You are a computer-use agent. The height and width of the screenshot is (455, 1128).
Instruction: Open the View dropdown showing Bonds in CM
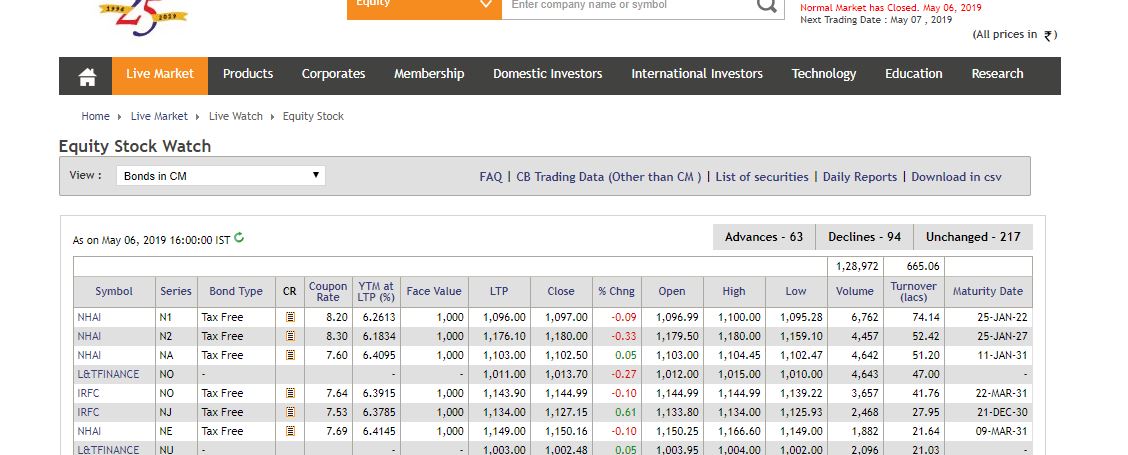point(221,176)
